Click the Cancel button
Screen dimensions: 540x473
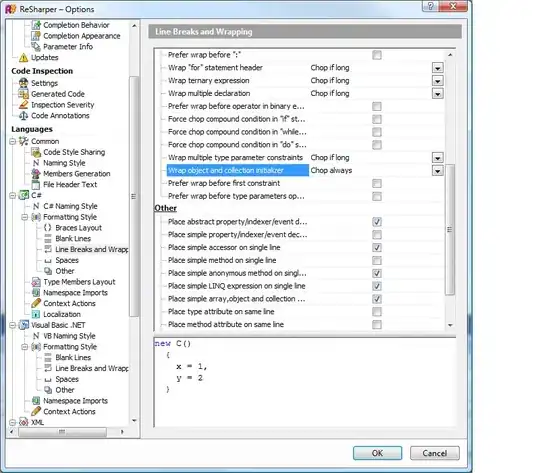(x=435, y=453)
